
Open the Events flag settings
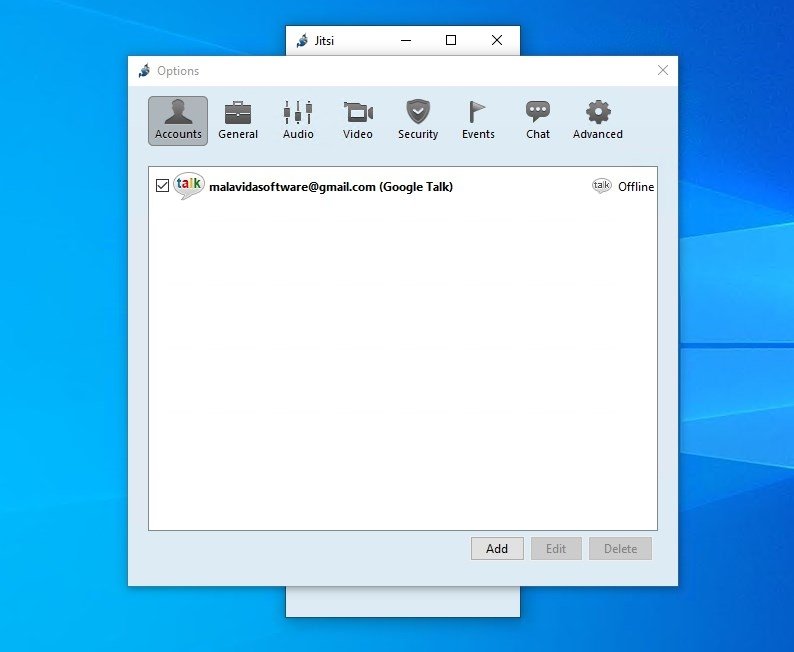[478, 121]
